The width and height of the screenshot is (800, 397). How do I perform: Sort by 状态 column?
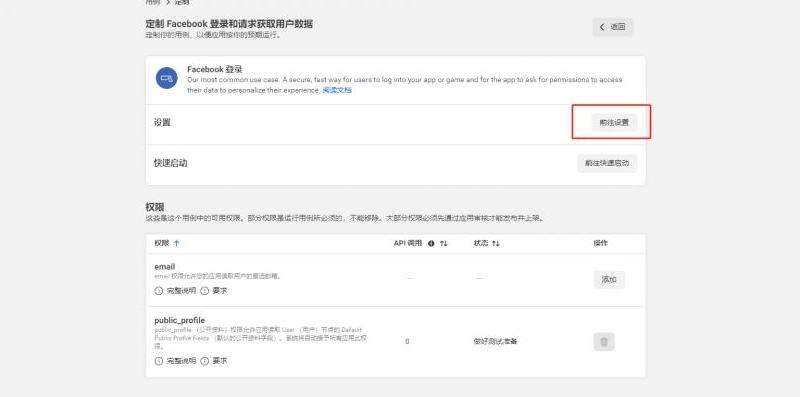(x=495, y=243)
